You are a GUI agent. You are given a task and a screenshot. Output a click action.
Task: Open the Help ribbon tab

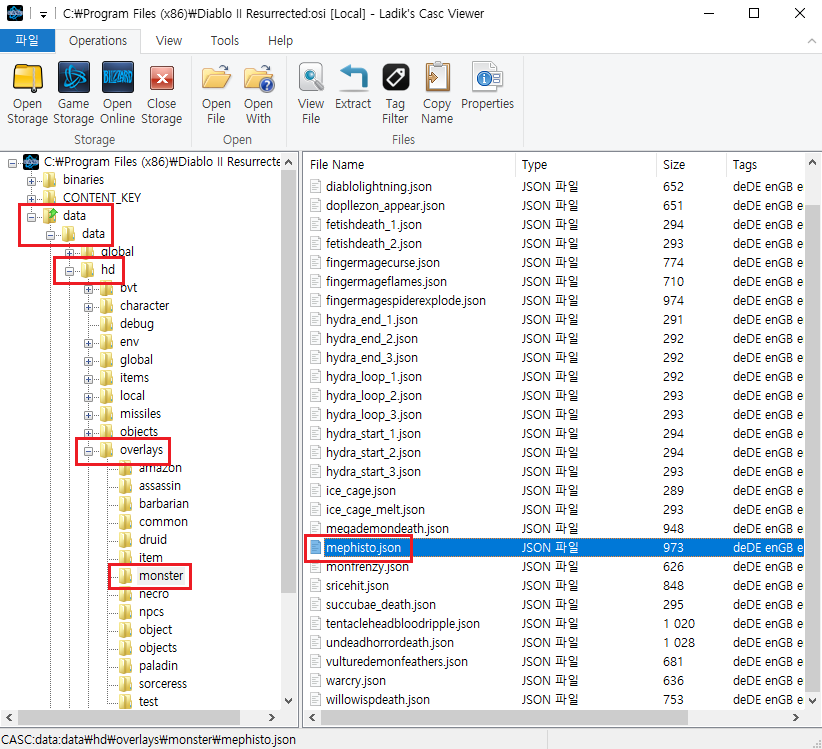[280, 41]
